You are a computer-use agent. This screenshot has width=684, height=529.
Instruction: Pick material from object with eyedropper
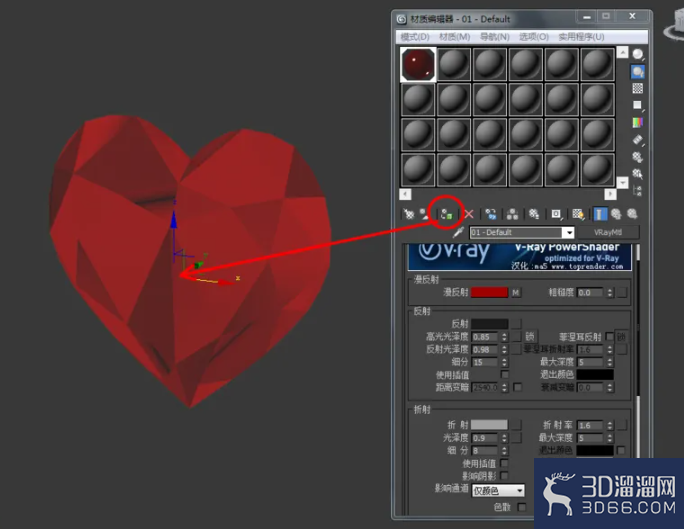pos(458,232)
